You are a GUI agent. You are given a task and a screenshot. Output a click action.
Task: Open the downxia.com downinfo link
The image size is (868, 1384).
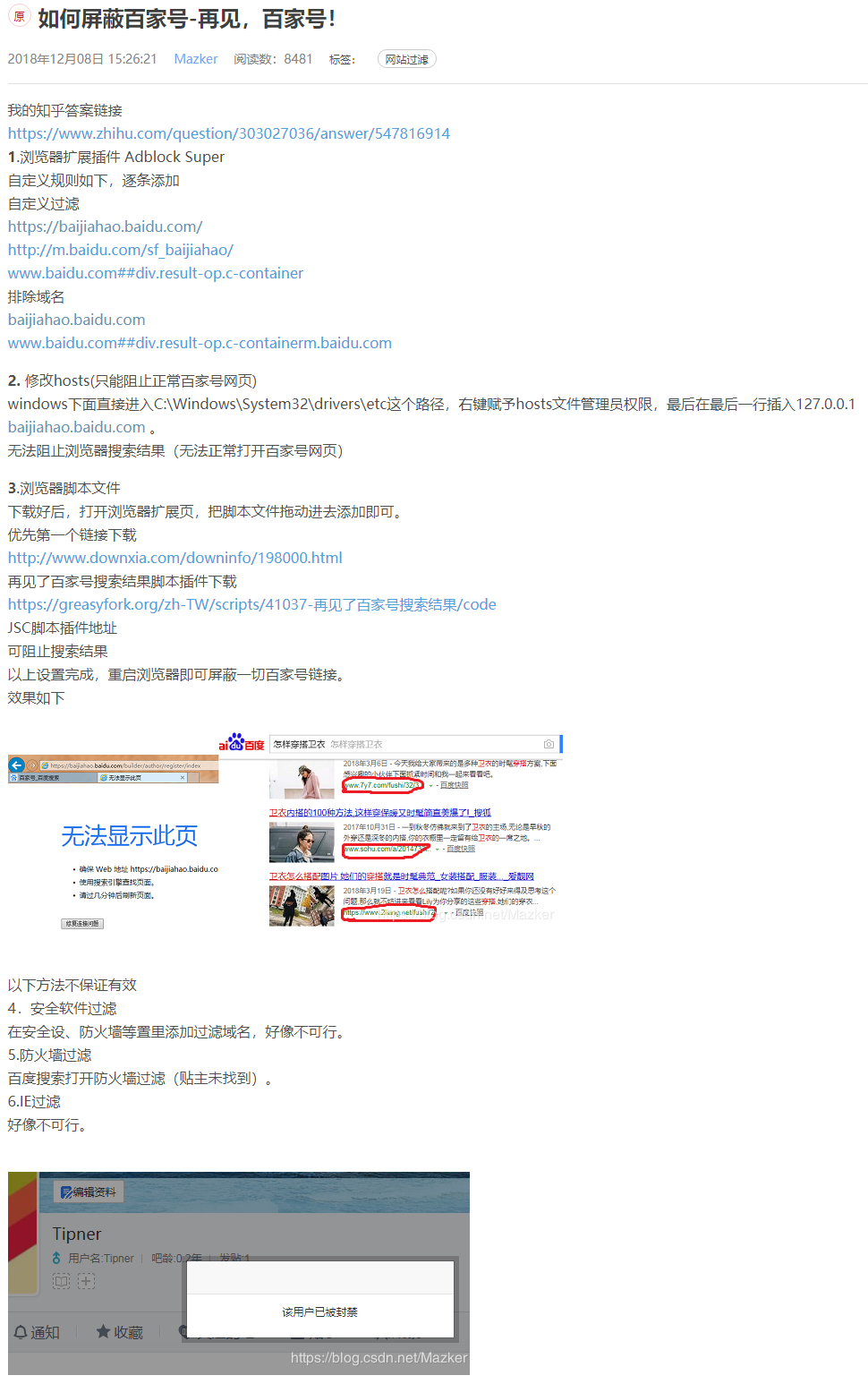pos(175,558)
